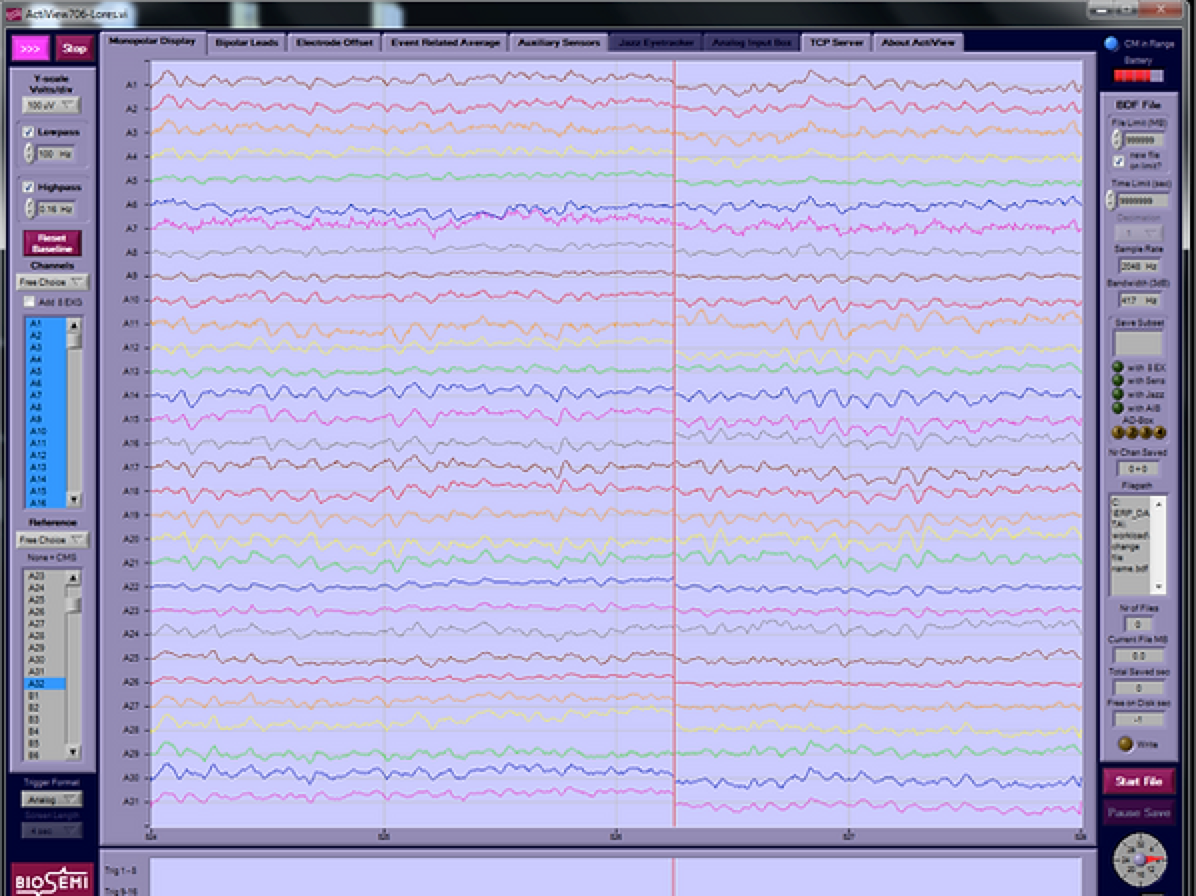The height and width of the screenshot is (896, 1196).
Task: Expand the Channels Free Choice dropdown
Action: click(52, 282)
